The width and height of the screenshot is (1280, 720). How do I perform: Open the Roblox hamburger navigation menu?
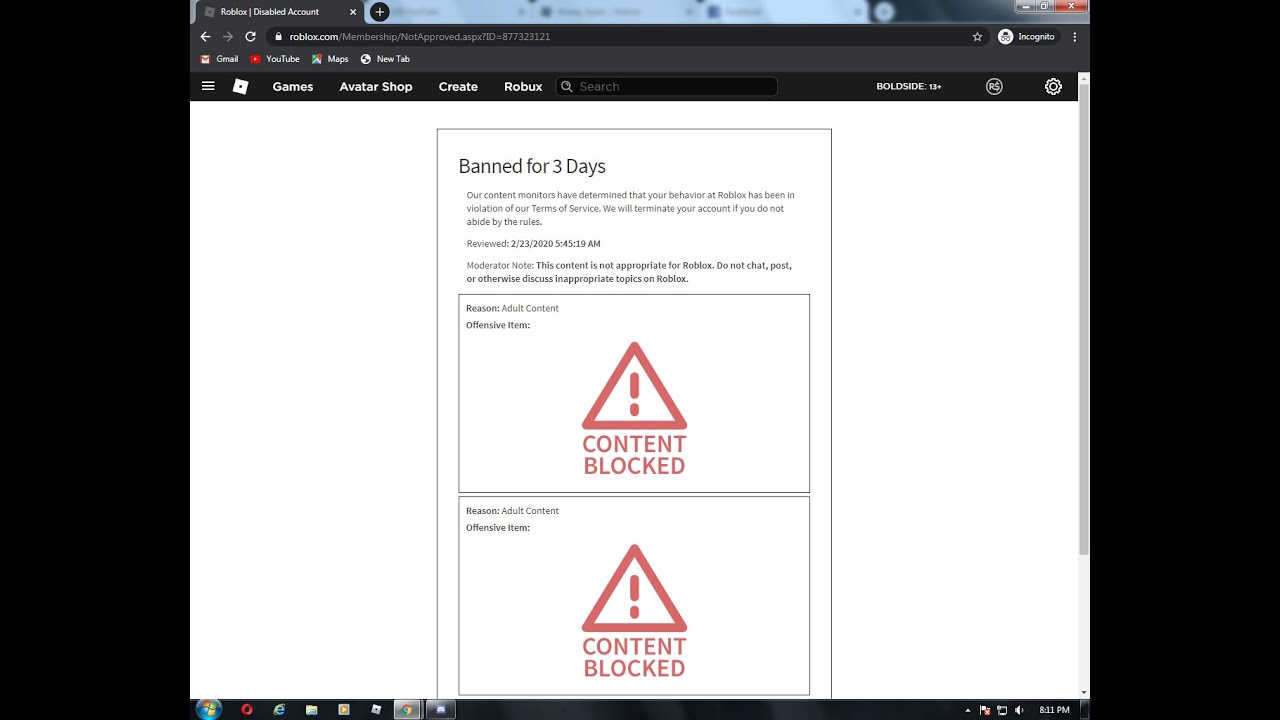click(x=208, y=86)
